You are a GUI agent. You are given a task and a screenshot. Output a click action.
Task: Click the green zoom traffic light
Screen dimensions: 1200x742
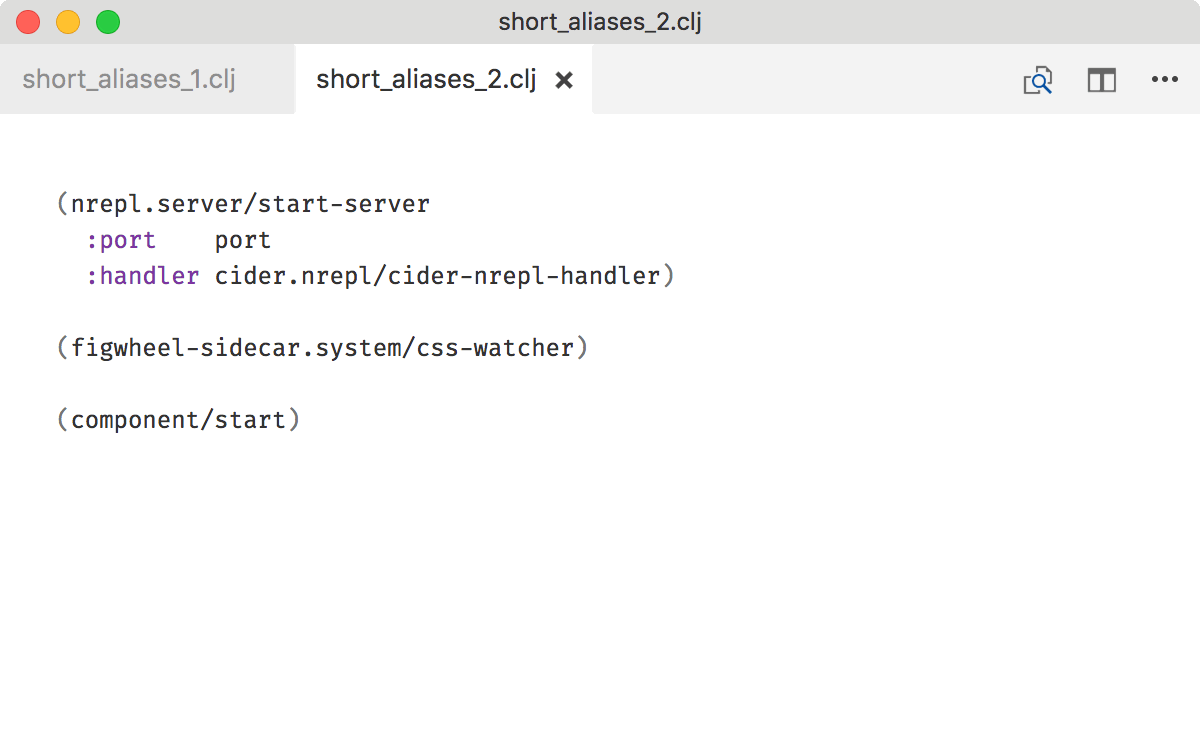pyautogui.click(x=107, y=20)
